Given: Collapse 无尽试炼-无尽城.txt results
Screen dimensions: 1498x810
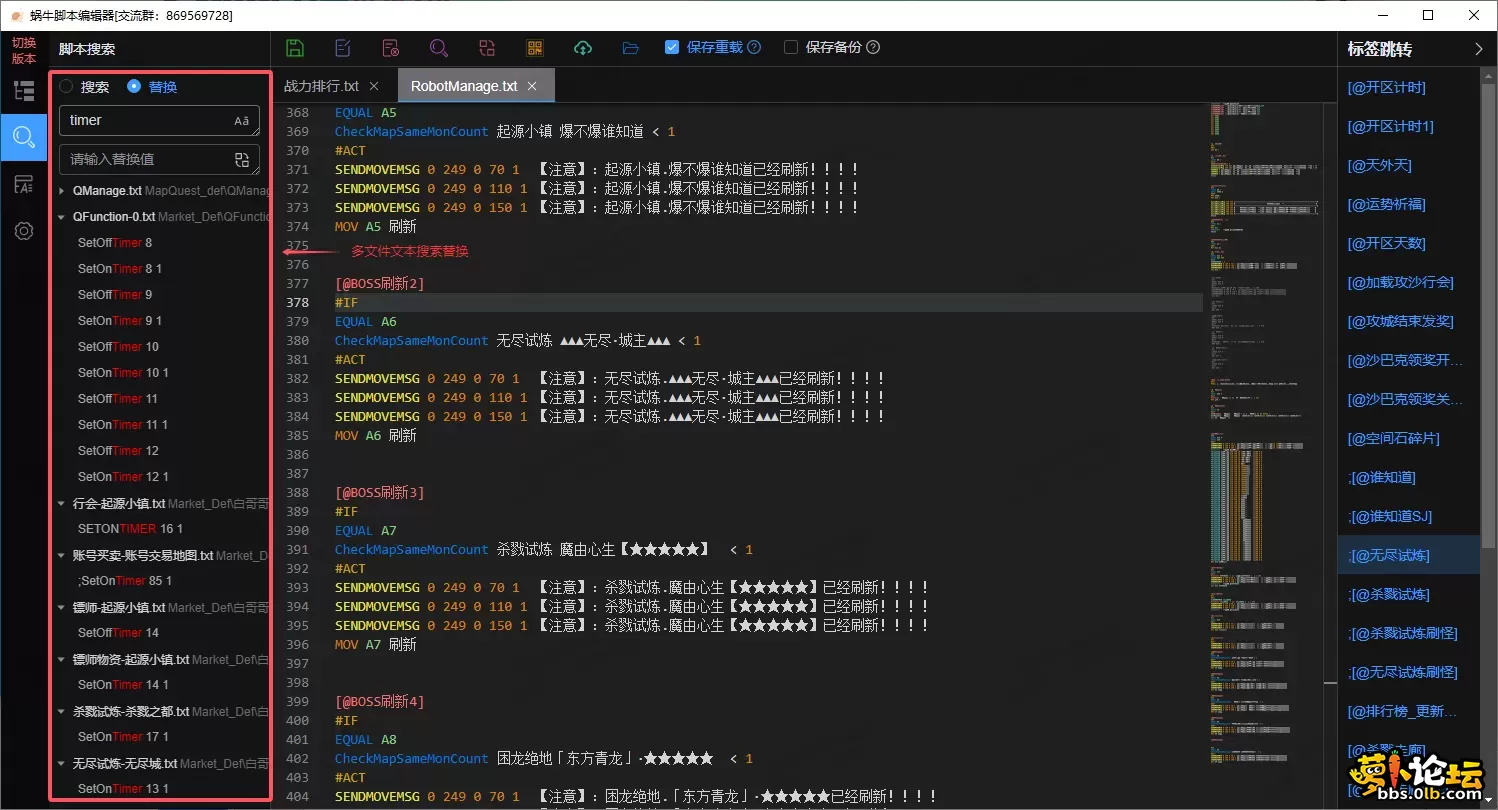Looking at the screenshot, I should click(x=62, y=764).
